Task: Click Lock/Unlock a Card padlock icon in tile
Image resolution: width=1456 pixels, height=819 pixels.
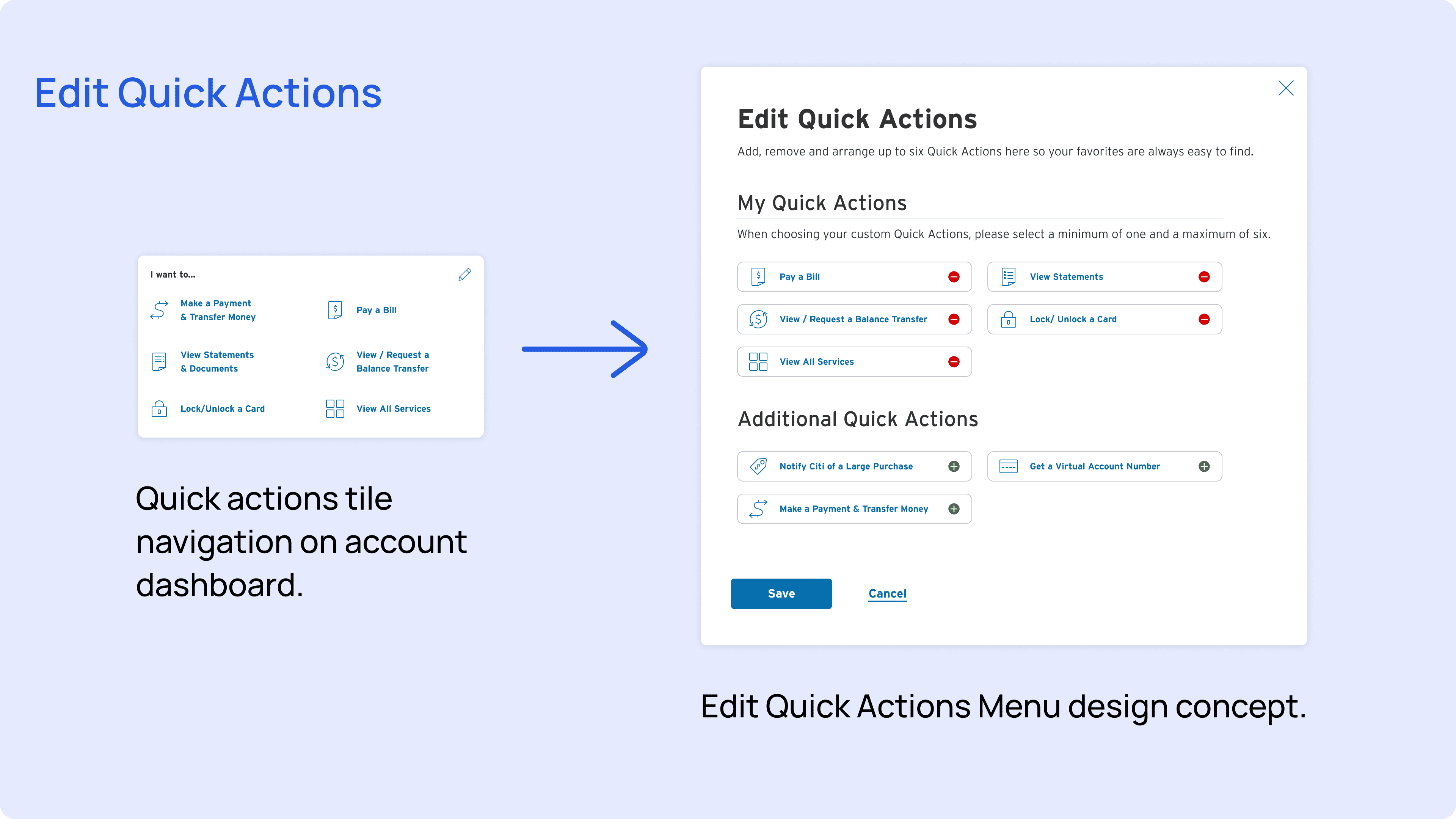Action: tap(159, 409)
